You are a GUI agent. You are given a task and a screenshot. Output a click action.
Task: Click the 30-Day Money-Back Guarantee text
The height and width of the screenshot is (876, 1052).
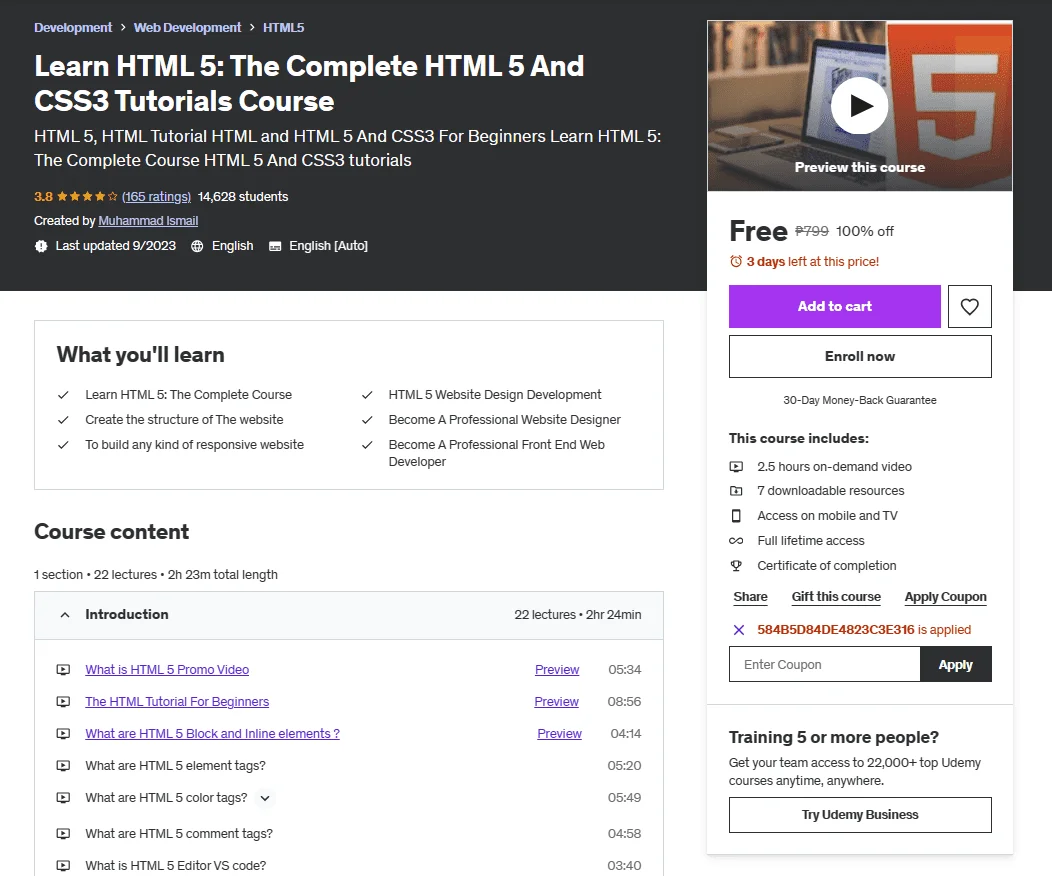tap(859, 400)
